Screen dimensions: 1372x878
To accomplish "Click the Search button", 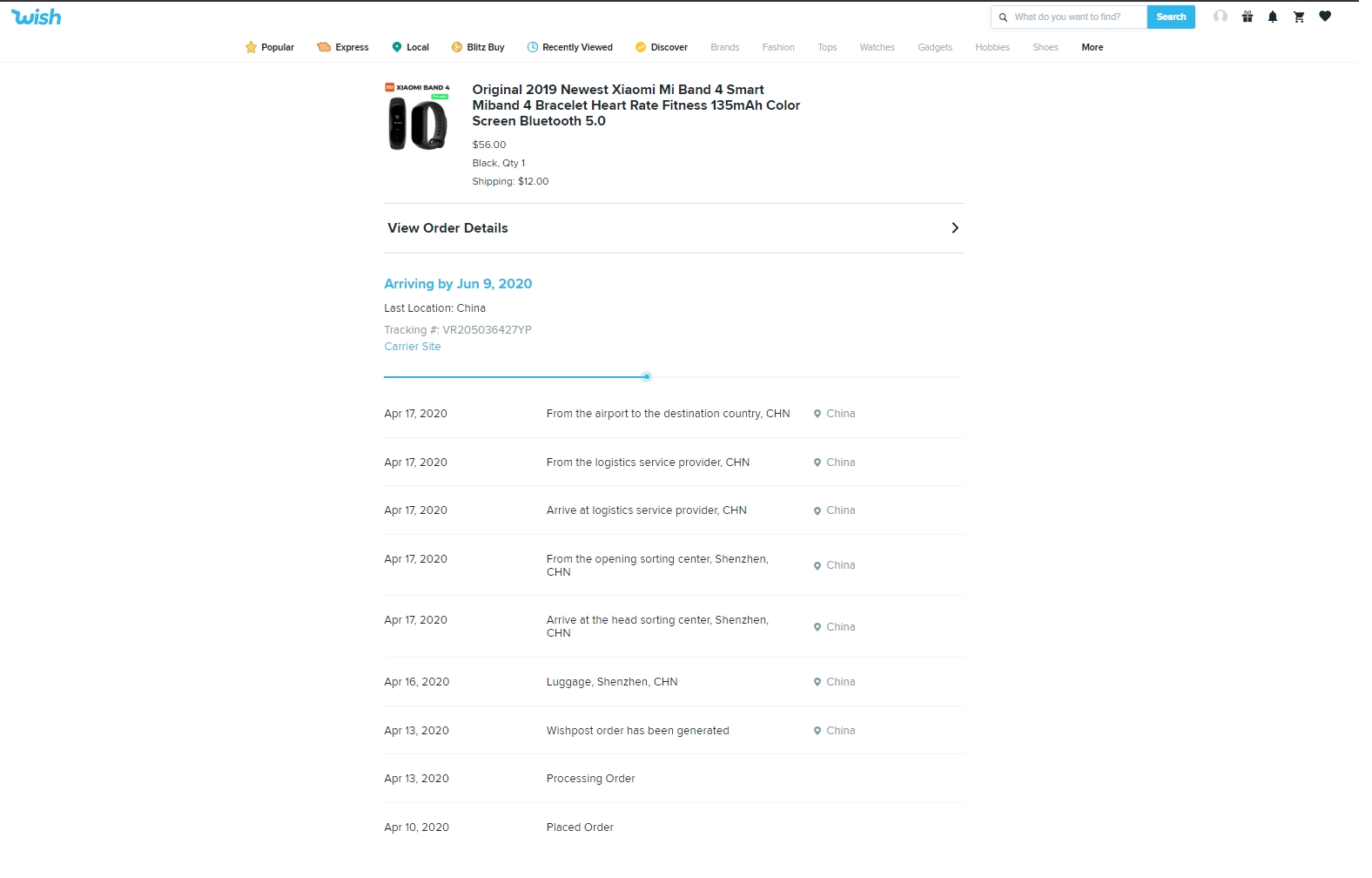I will click(1171, 17).
